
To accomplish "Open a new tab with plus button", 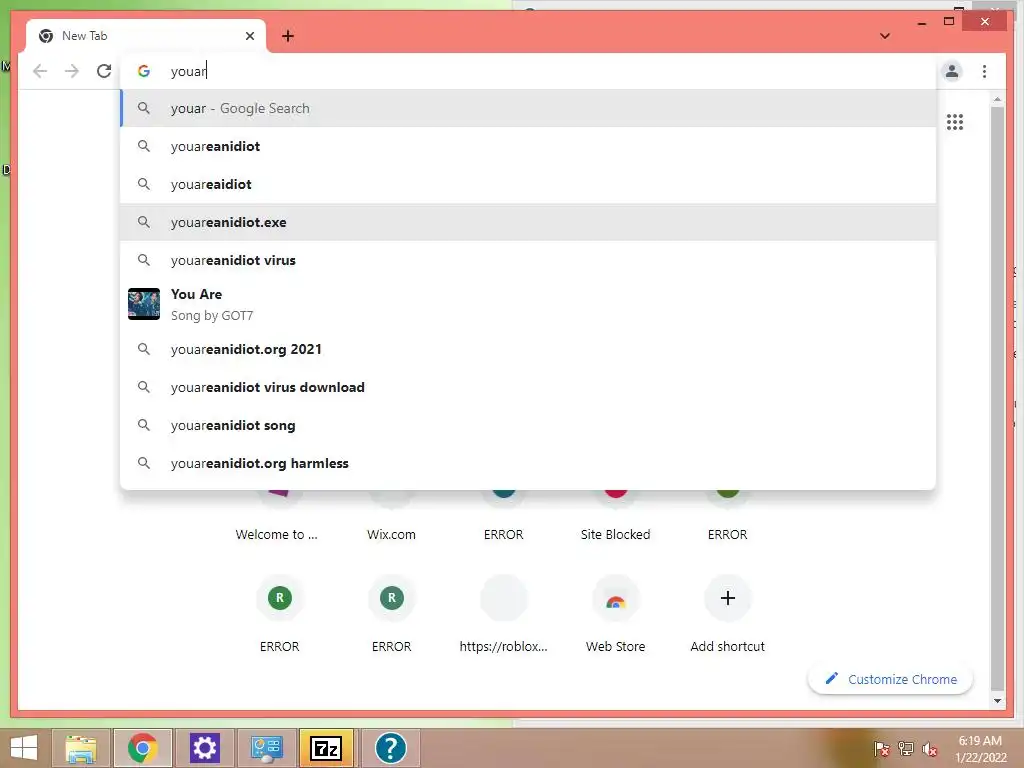I will click(288, 36).
